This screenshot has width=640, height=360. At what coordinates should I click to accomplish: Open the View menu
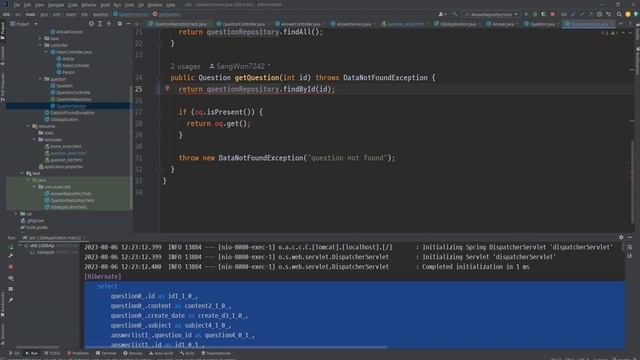(x=39, y=5)
